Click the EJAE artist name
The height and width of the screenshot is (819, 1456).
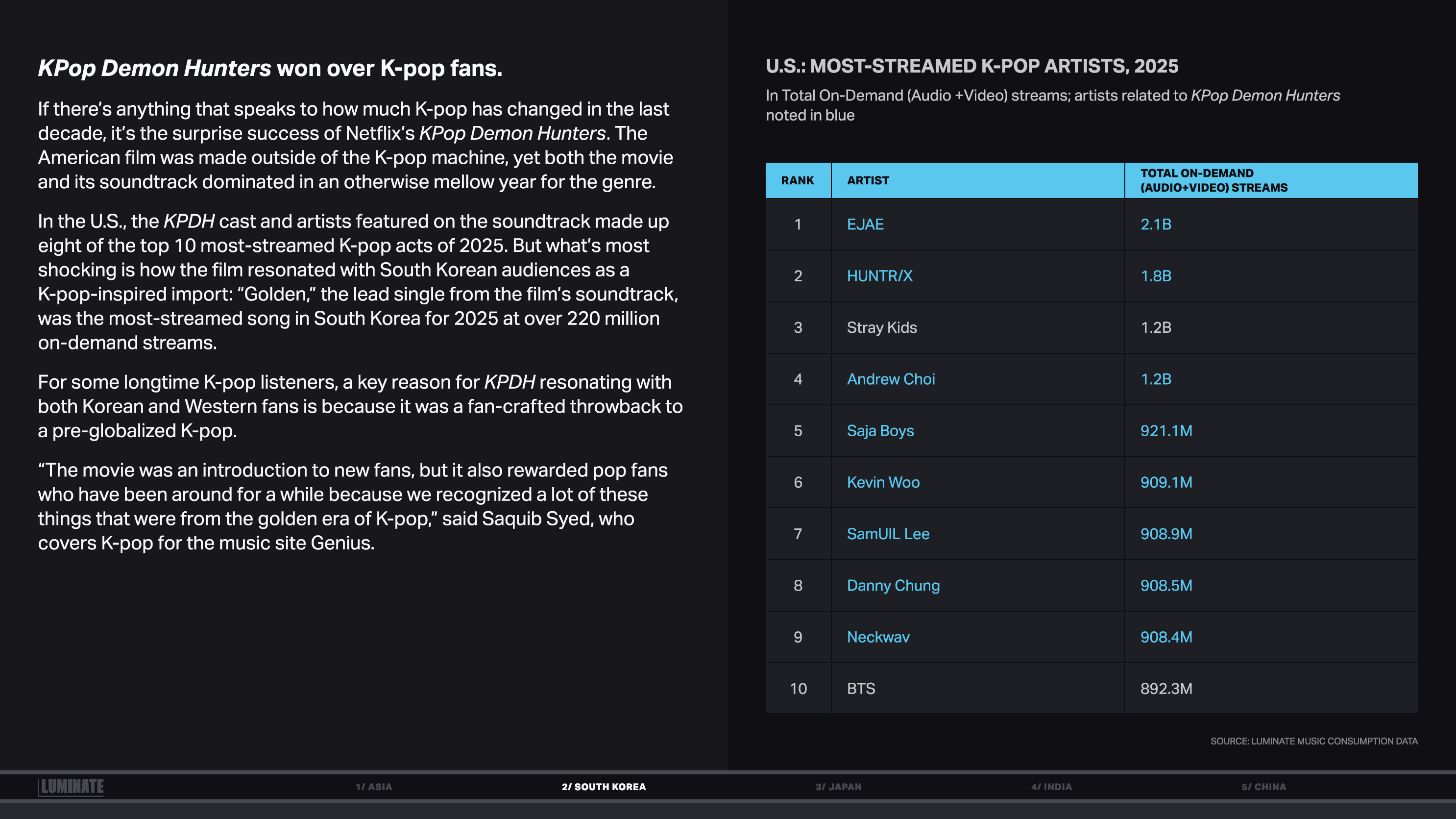(865, 224)
